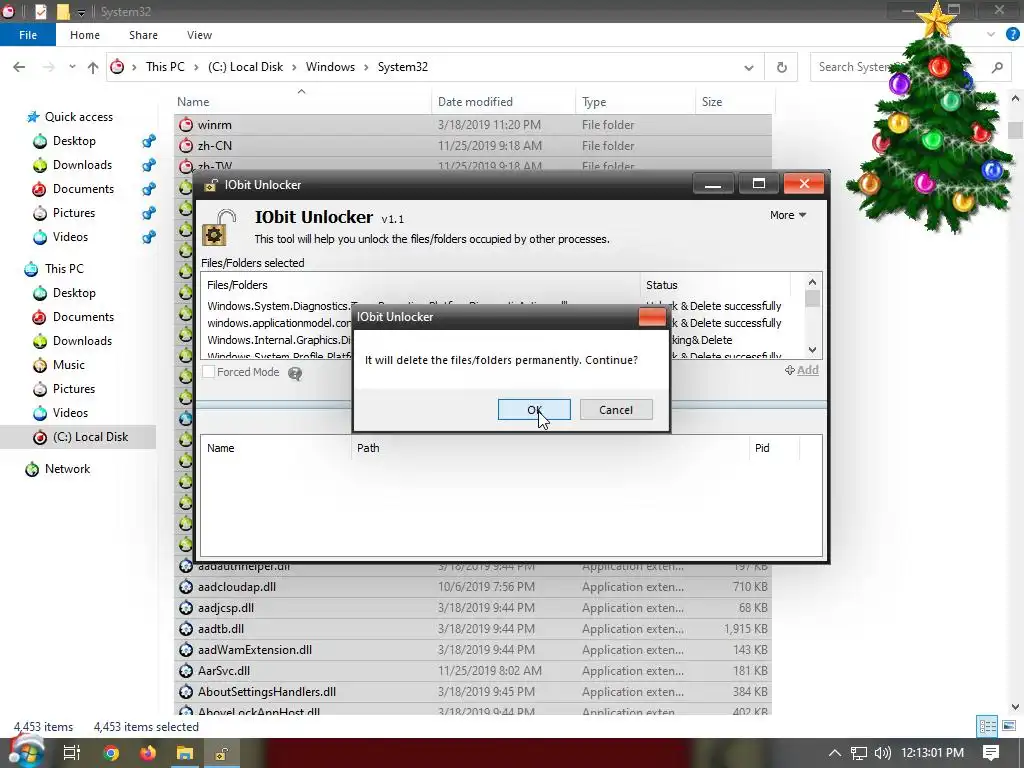Viewport: 1024px width, 768px height.
Task: Select the winrm folder row
Action: pos(473,125)
